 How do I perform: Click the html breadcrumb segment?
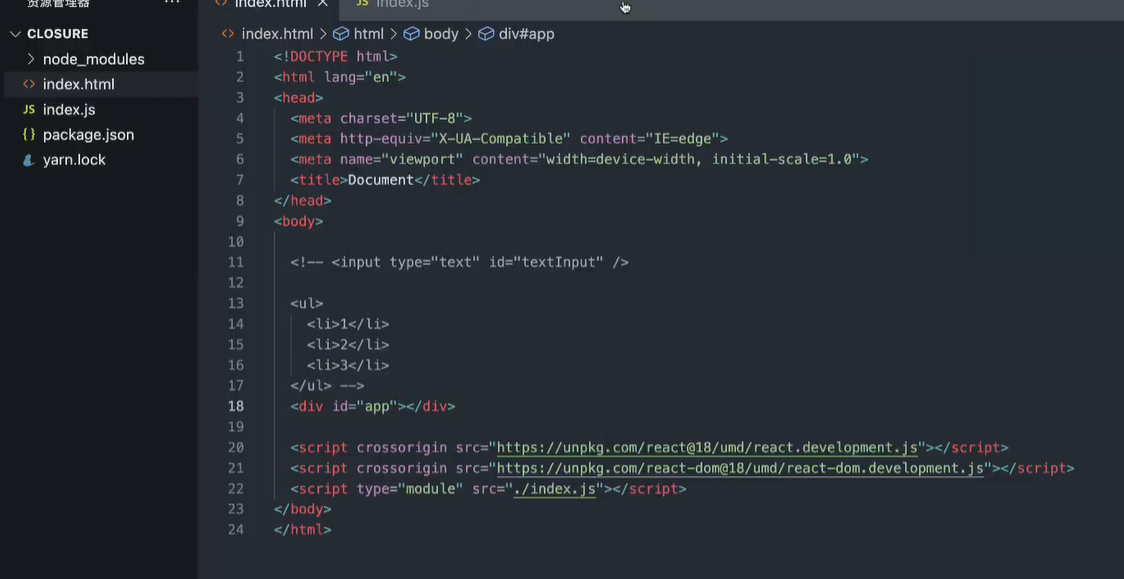point(368,34)
